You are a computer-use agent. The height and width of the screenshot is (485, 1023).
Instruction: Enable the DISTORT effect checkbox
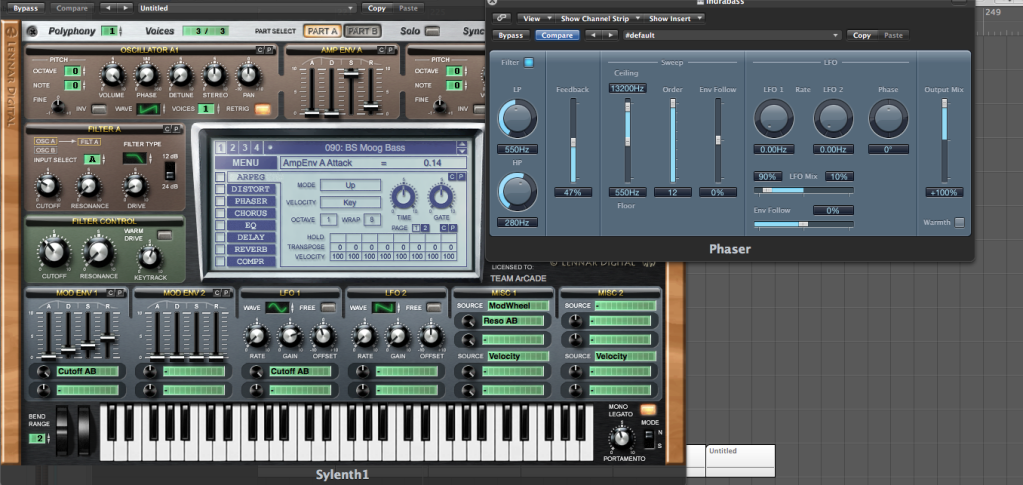tap(220, 189)
